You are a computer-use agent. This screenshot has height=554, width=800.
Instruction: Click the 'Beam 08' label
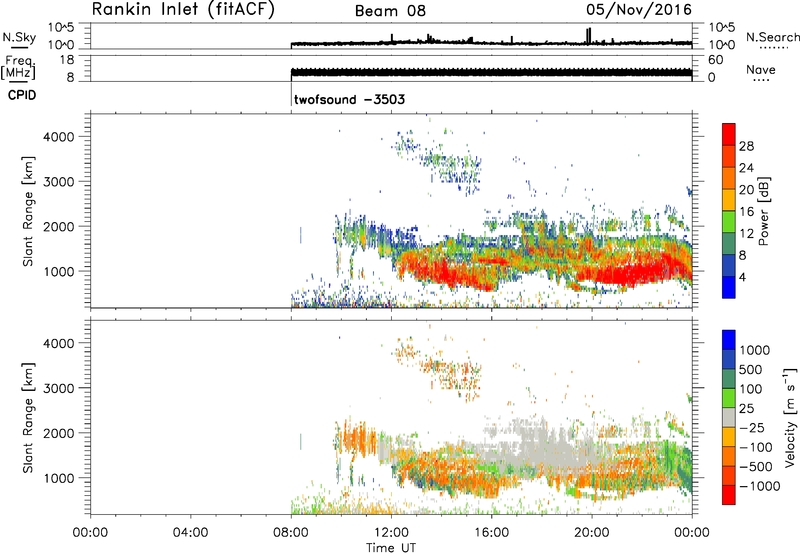tap(390, 11)
